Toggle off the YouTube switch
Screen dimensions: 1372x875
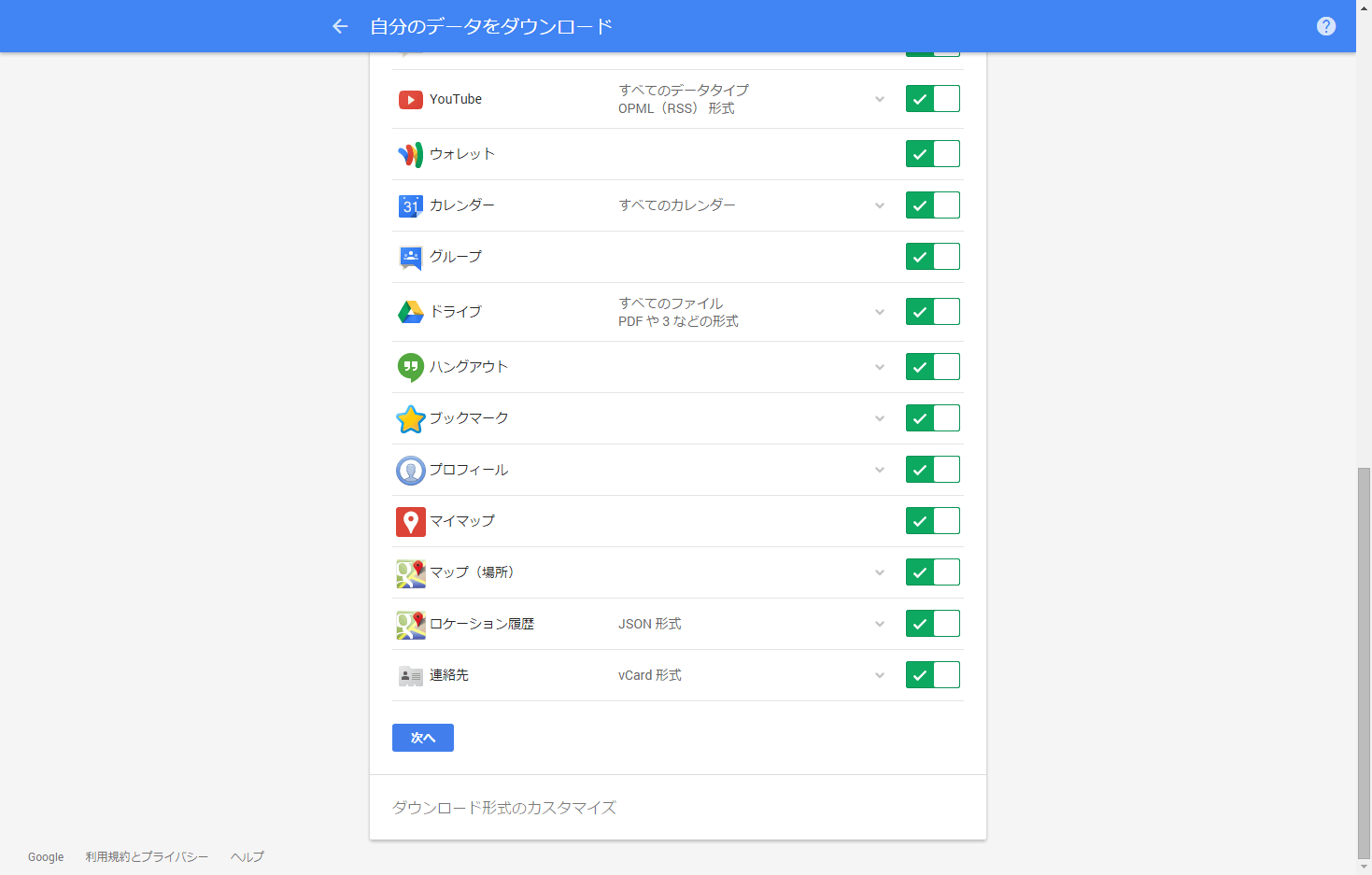pos(933,99)
